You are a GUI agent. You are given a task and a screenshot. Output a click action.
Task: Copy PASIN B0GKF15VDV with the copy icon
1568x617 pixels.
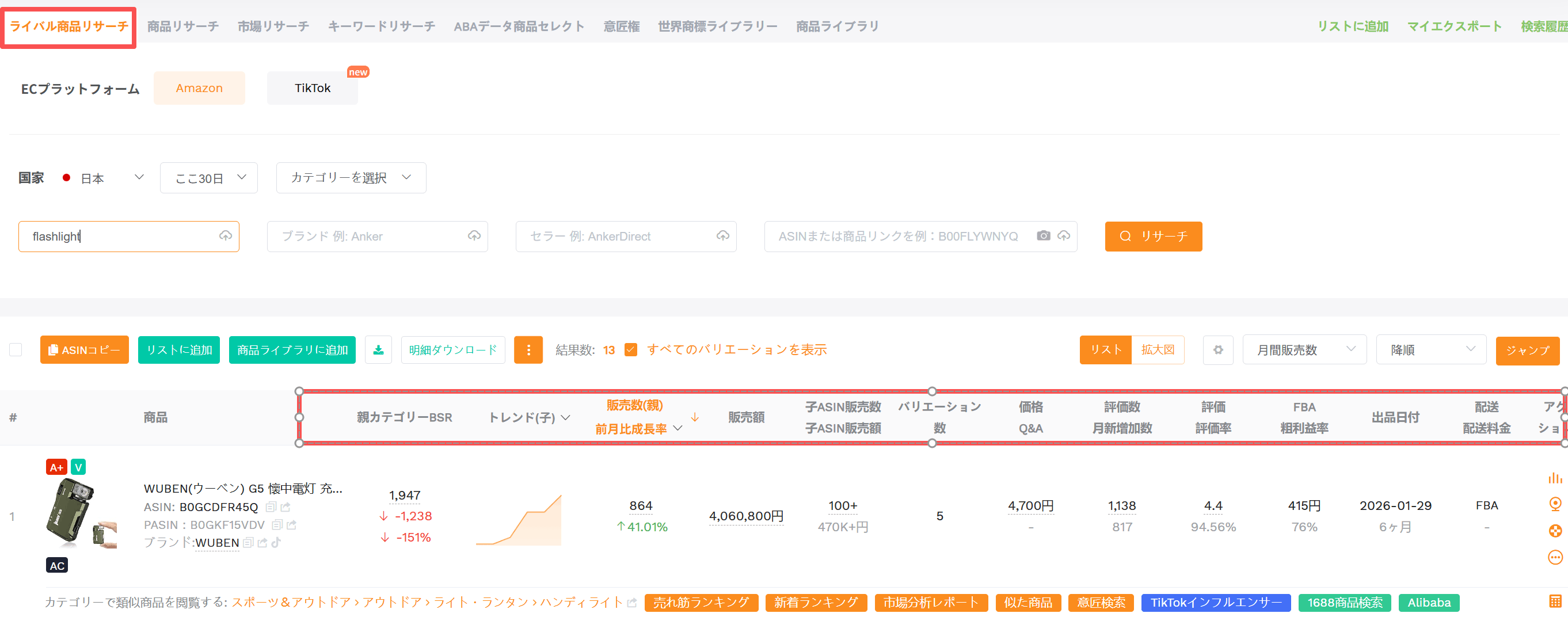point(277,524)
